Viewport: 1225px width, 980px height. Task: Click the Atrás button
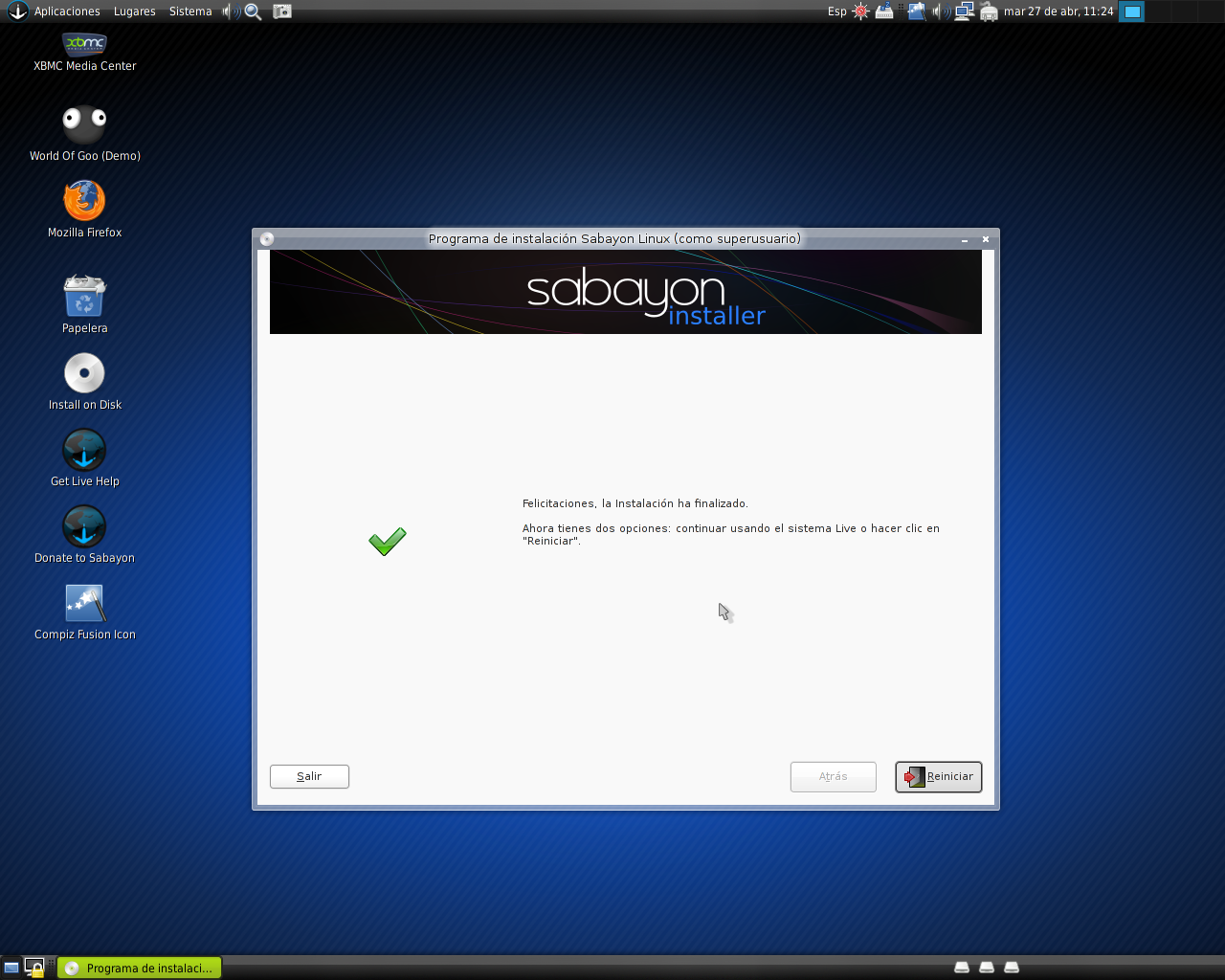pyautogui.click(x=834, y=777)
